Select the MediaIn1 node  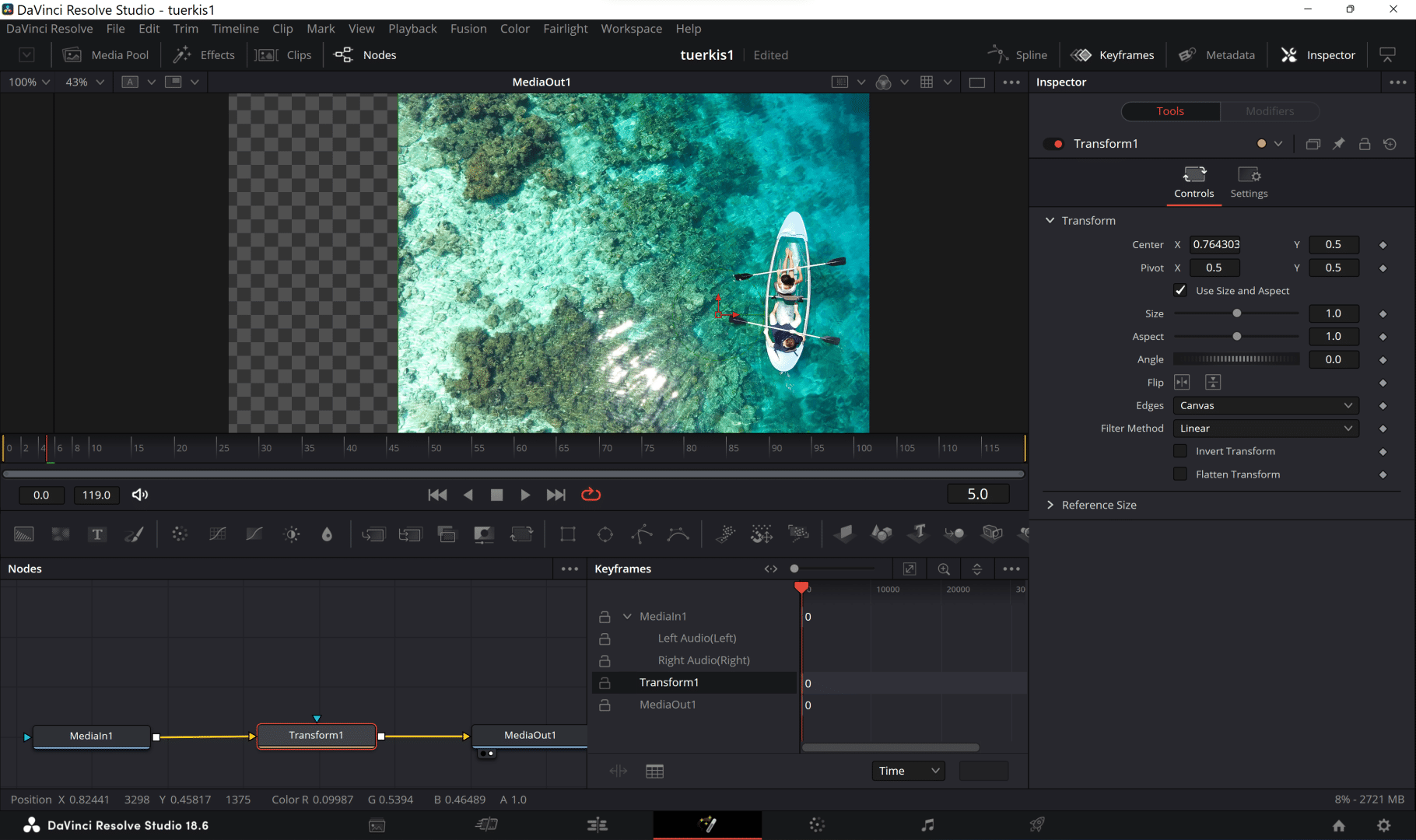click(91, 736)
